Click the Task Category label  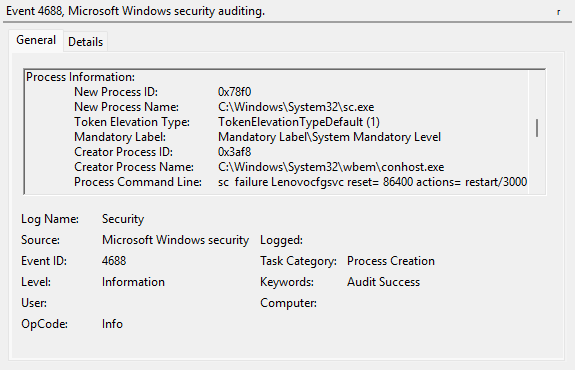tap(298, 261)
